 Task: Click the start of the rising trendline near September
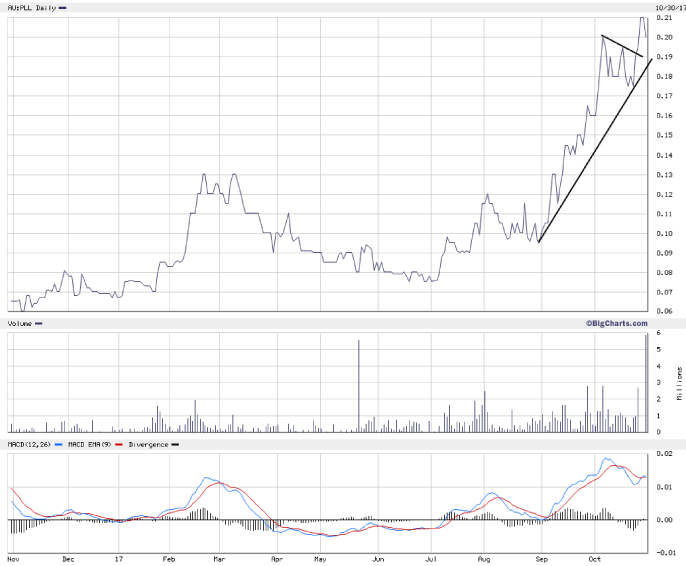538,241
